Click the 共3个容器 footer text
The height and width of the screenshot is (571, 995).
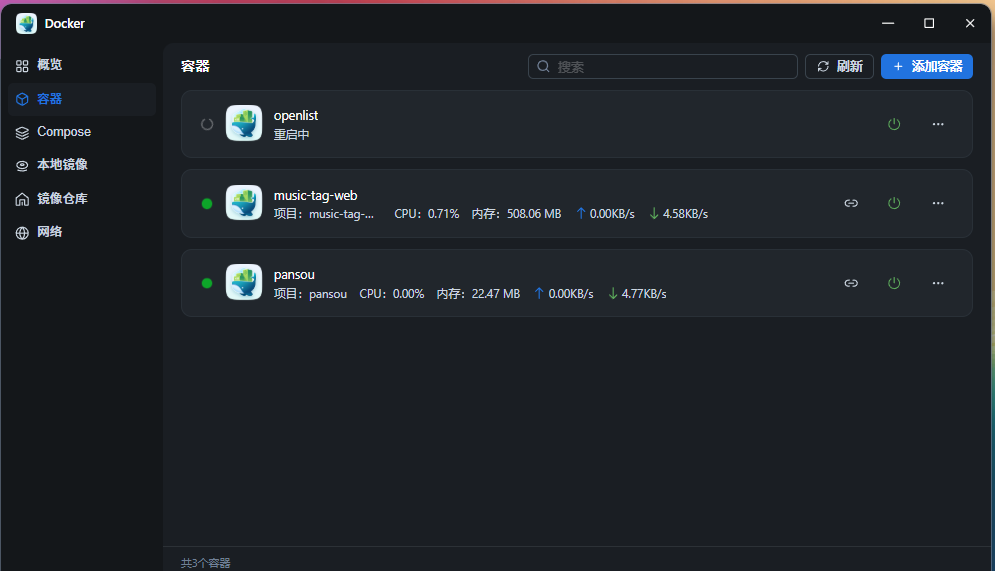(206, 563)
